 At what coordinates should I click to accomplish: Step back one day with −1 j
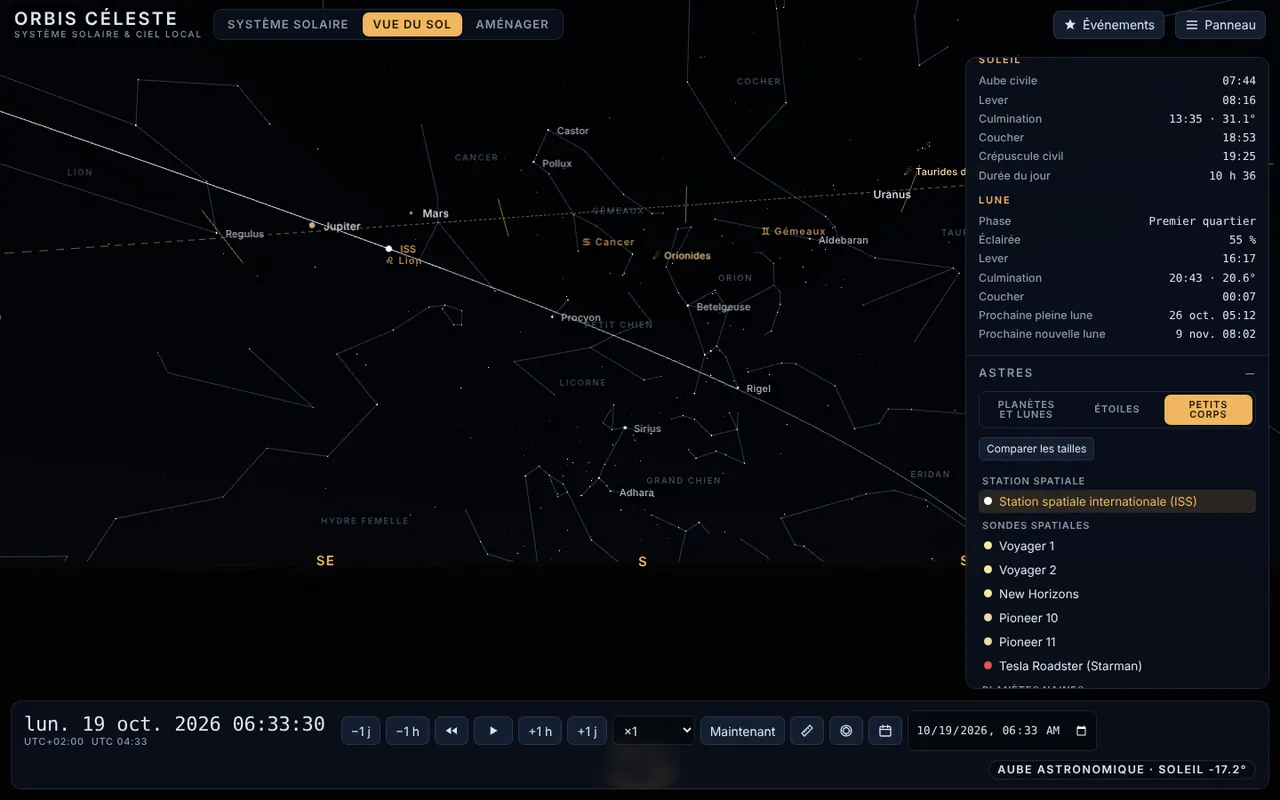coord(361,731)
